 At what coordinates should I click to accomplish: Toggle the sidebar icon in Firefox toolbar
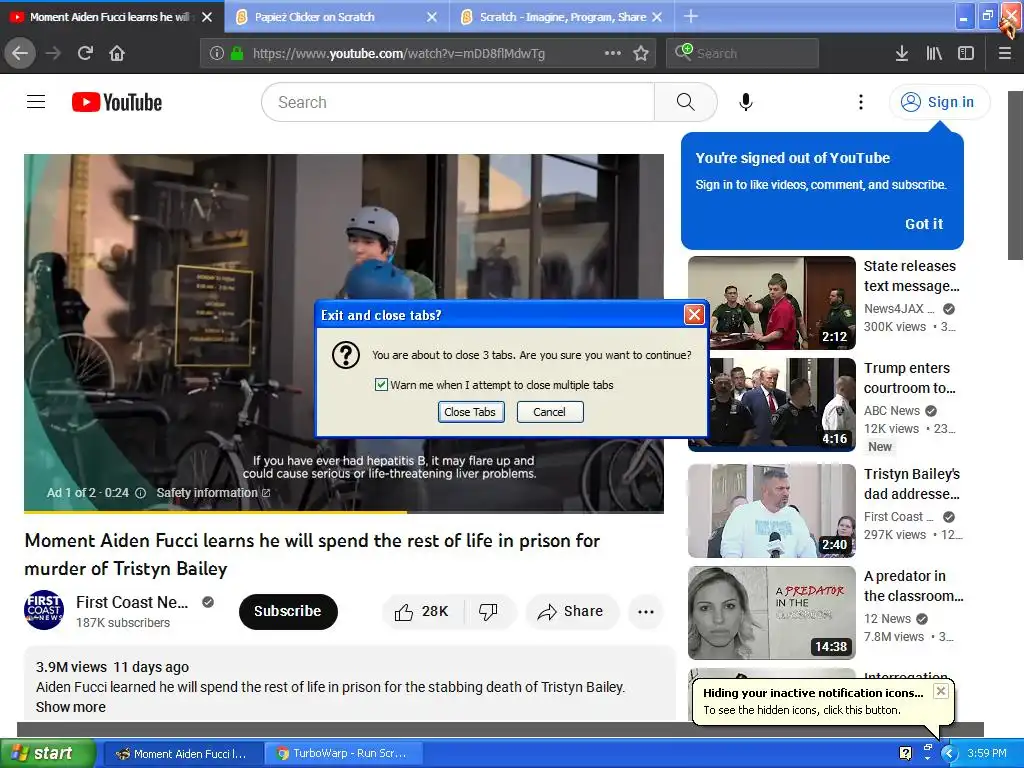[x=966, y=54]
